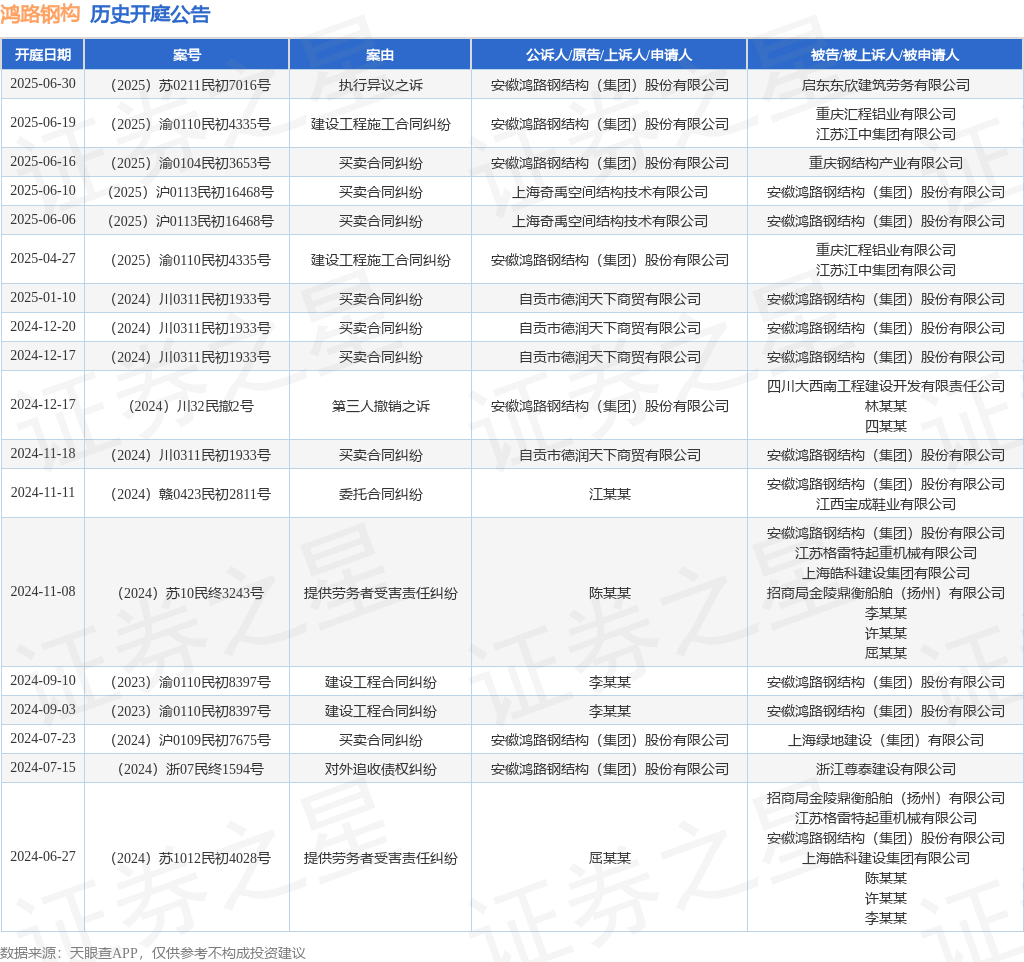Click the date cell 2024-09-10
This screenshot has width=1024, height=962.
(x=43, y=681)
